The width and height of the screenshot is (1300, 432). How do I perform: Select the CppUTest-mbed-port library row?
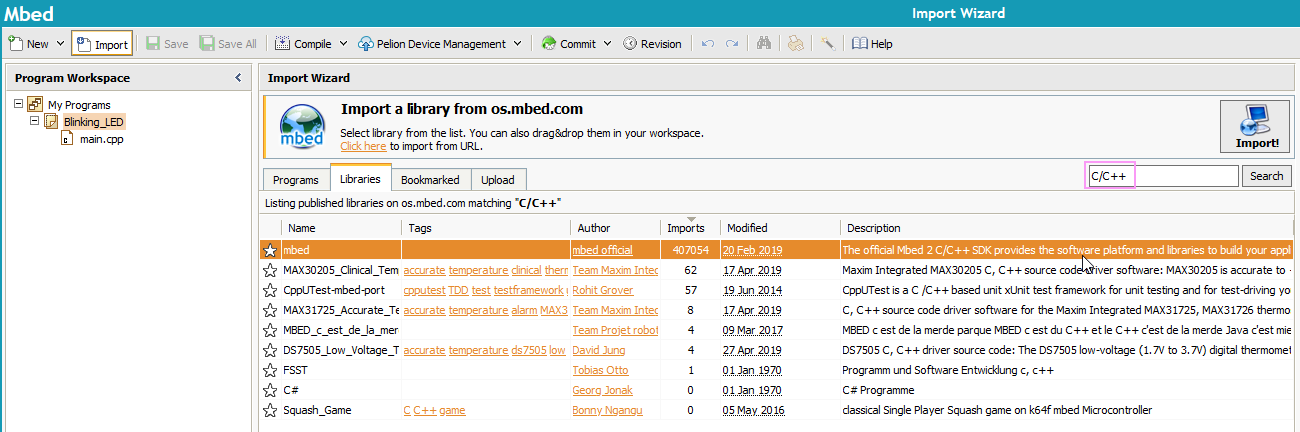776,290
